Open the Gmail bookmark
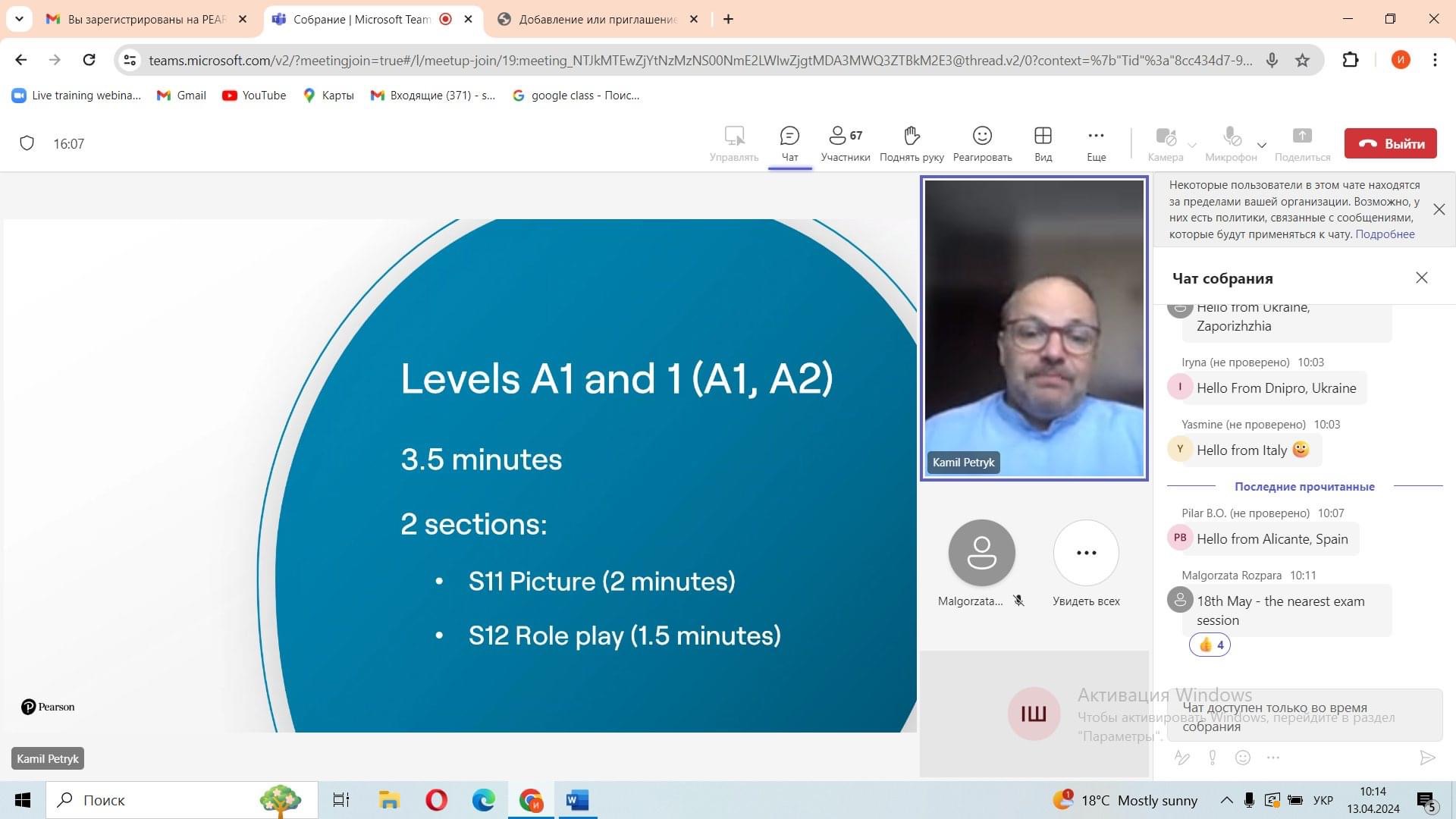 coord(181,96)
